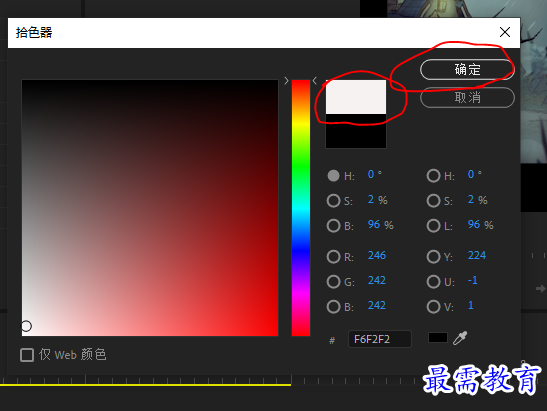547x411 pixels.
Task: Click the U value -1
Action: [473, 280]
